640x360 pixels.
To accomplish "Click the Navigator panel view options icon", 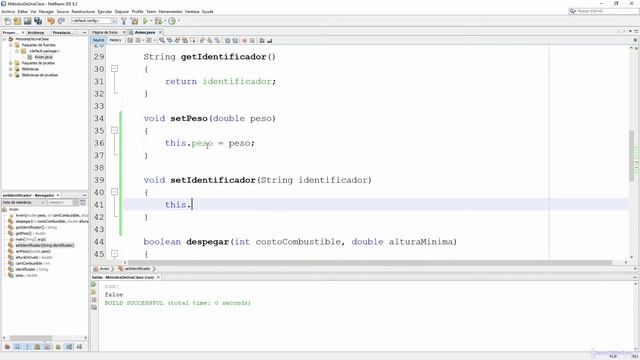I will [83, 202].
